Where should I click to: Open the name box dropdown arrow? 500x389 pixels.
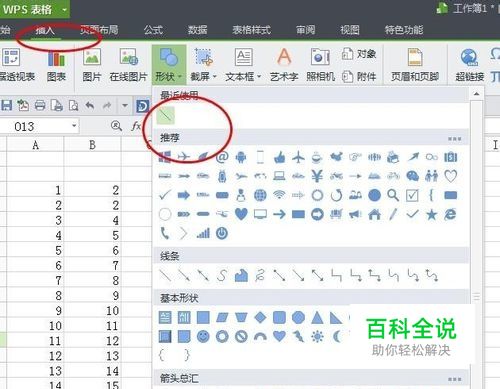tap(74, 126)
